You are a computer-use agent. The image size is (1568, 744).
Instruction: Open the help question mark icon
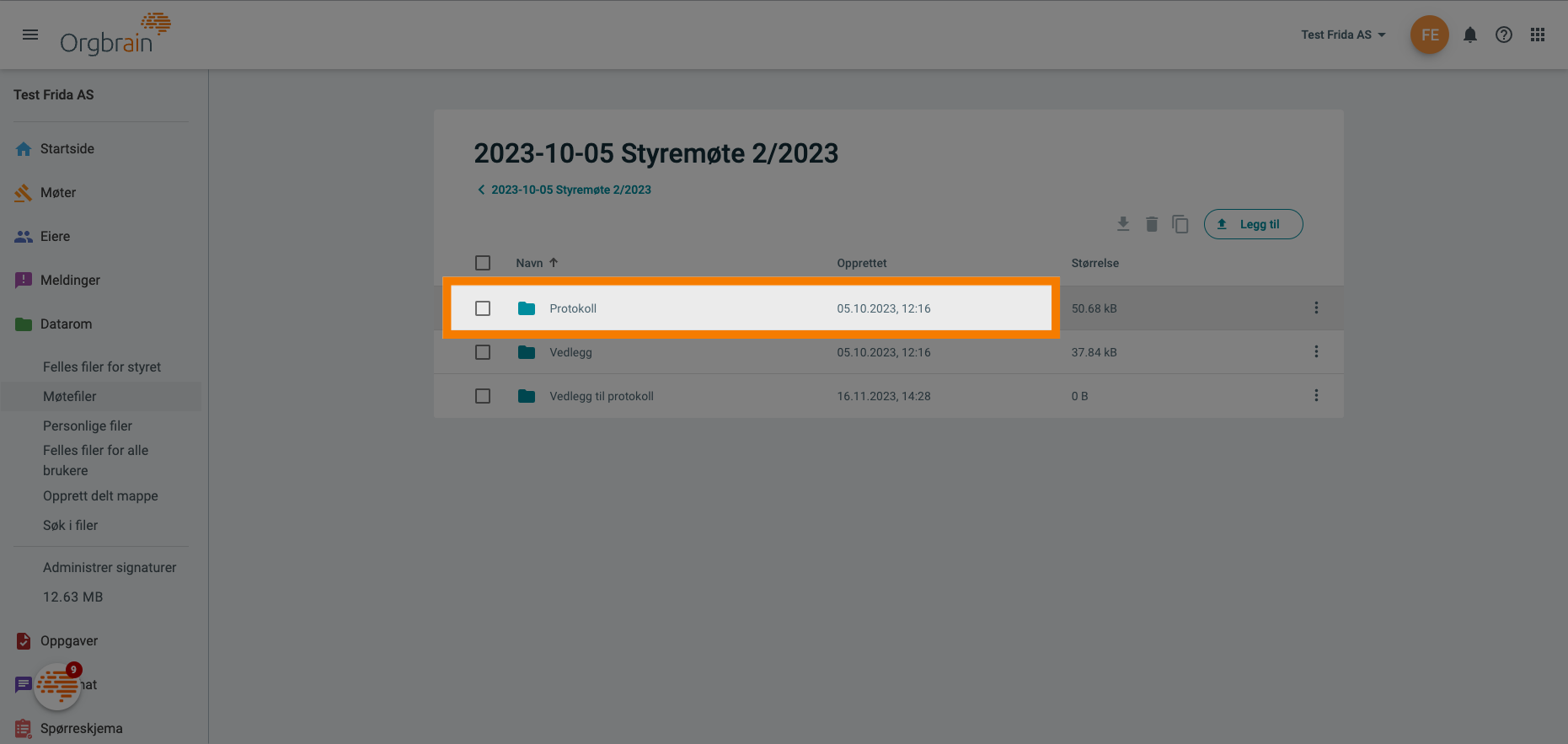click(1504, 35)
